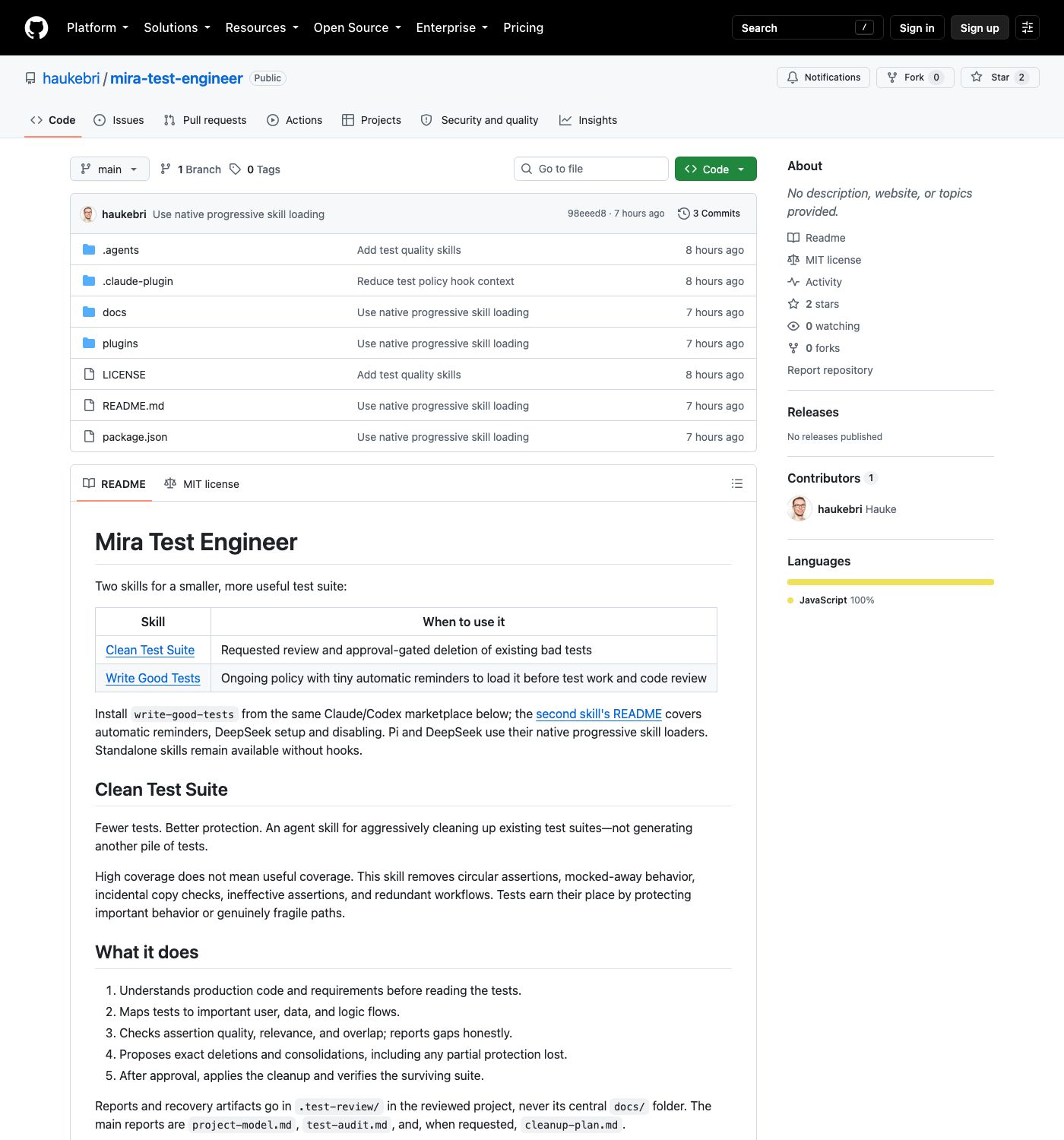Click Sign up button

(980, 28)
